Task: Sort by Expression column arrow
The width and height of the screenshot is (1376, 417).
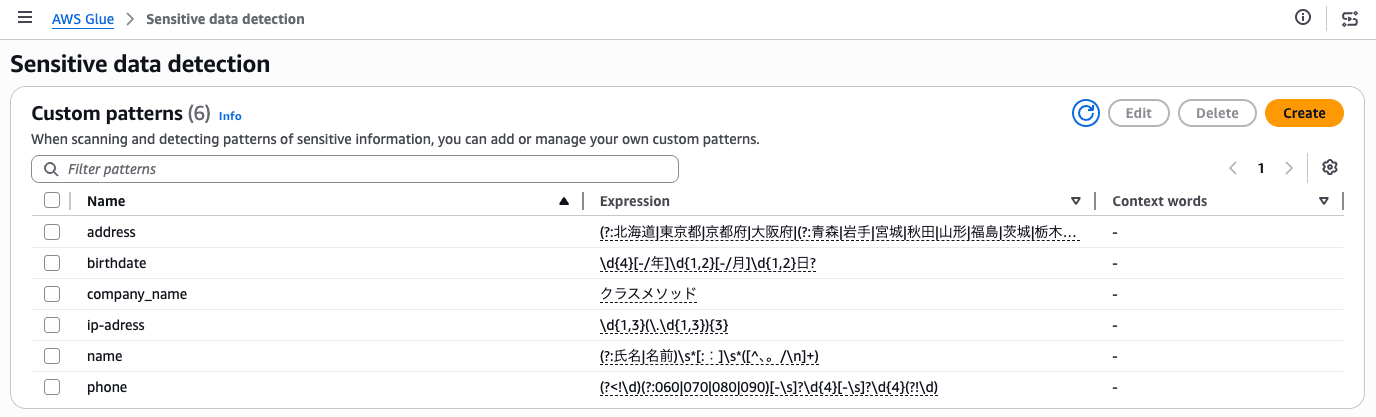Action: (x=1076, y=201)
